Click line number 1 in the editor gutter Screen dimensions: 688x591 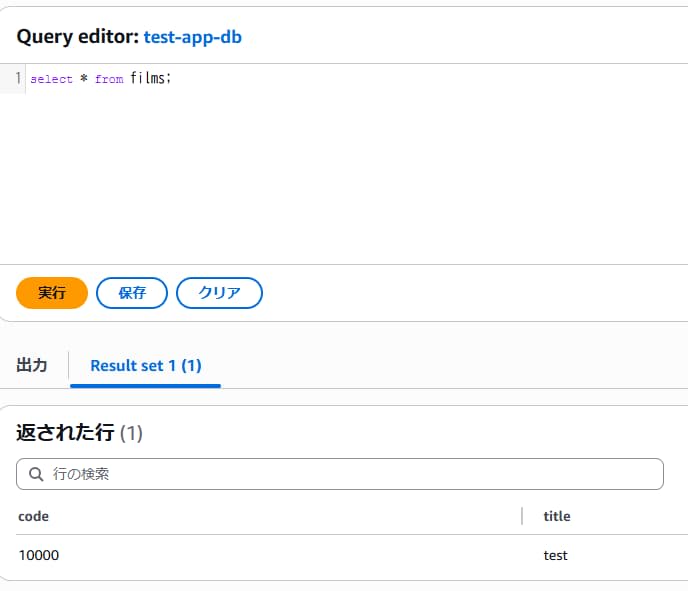coord(18,78)
